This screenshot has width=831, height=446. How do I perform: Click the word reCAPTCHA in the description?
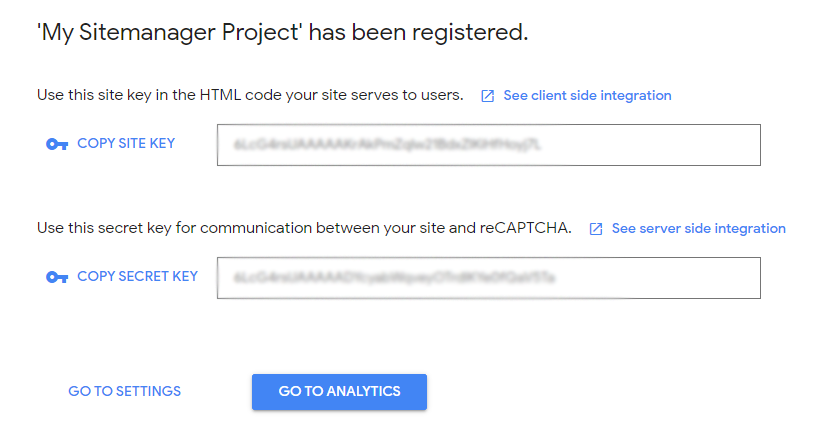coord(525,228)
